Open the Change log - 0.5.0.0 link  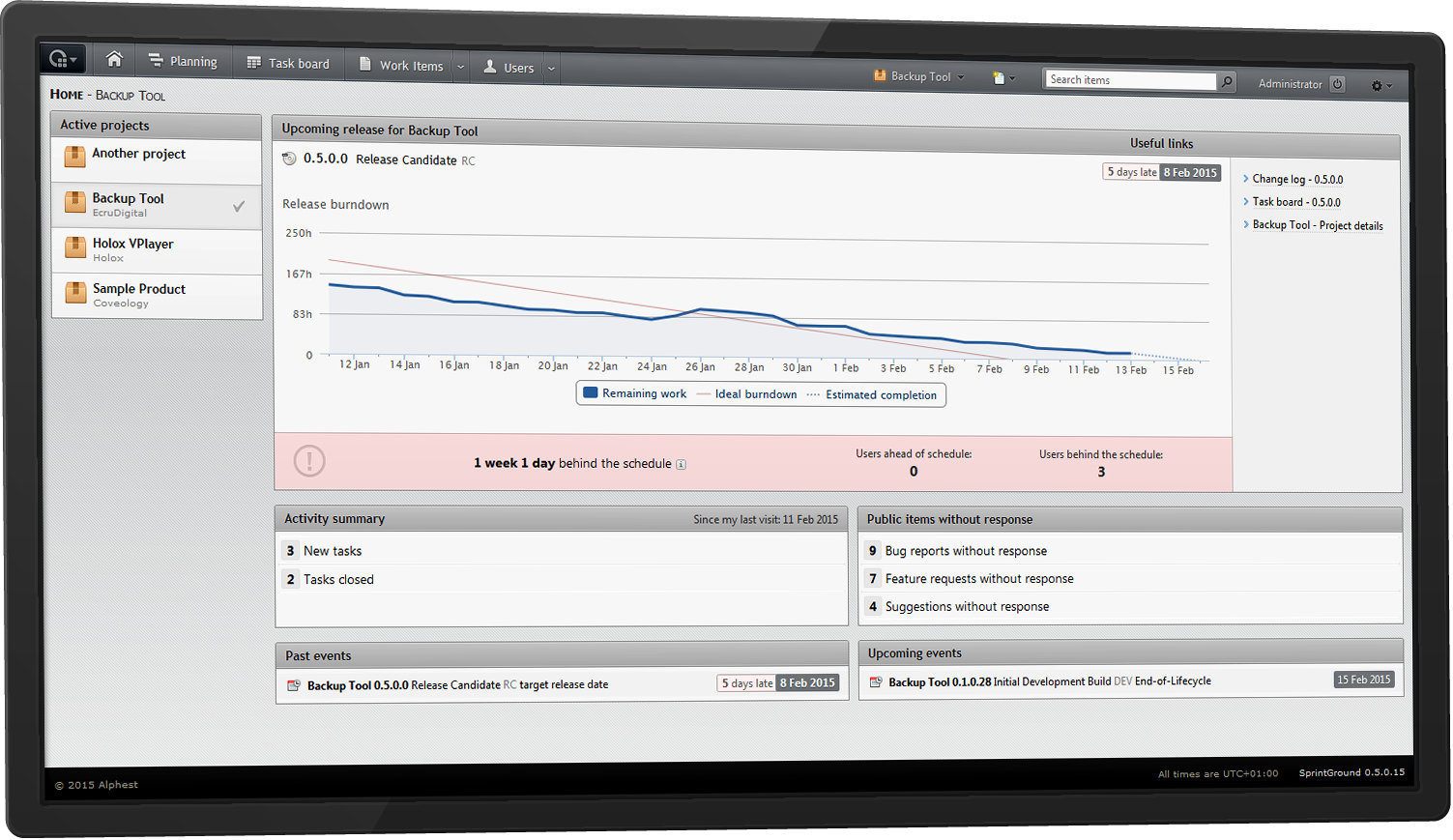coord(1297,179)
